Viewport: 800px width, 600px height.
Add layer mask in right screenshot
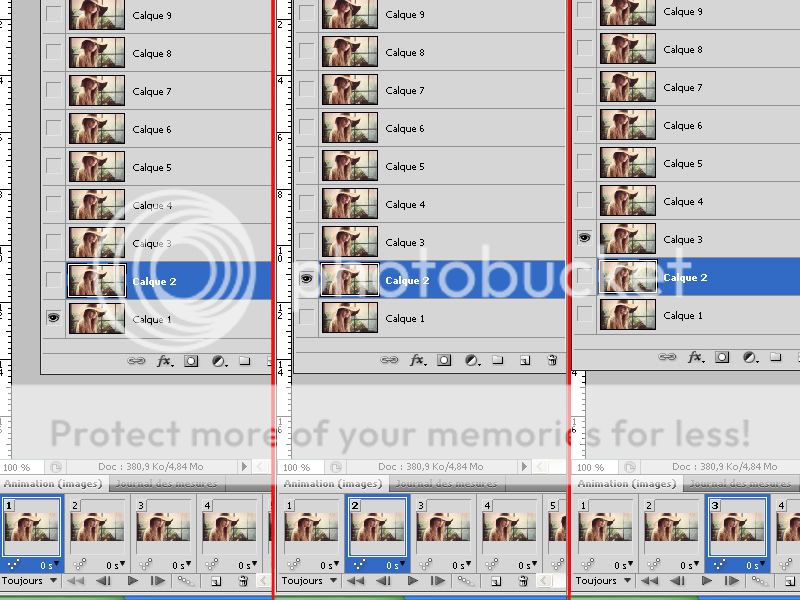coord(722,357)
